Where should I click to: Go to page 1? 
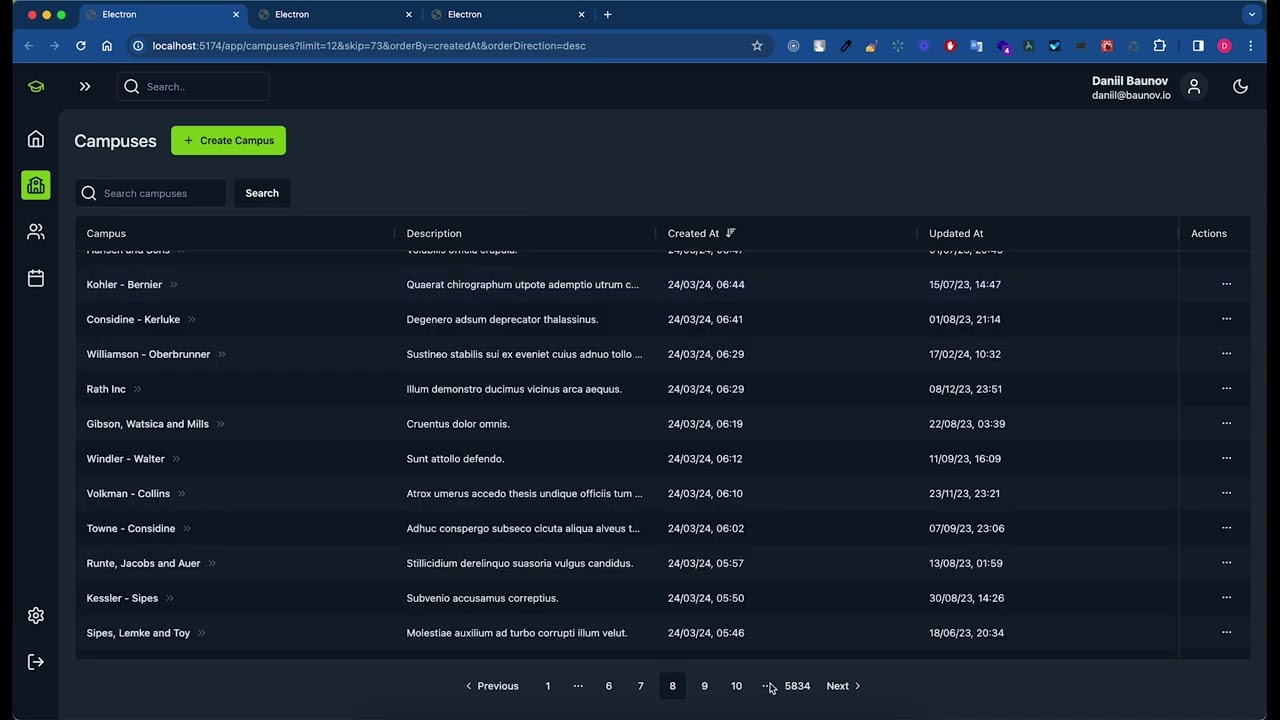(548, 686)
